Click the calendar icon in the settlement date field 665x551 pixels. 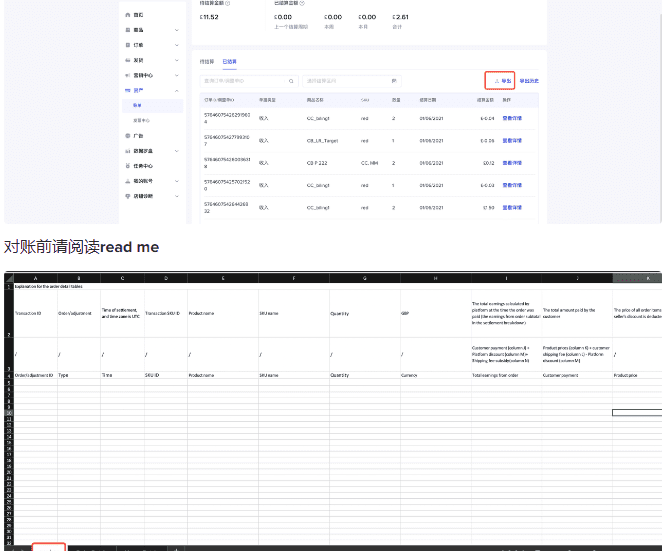[x=394, y=81]
